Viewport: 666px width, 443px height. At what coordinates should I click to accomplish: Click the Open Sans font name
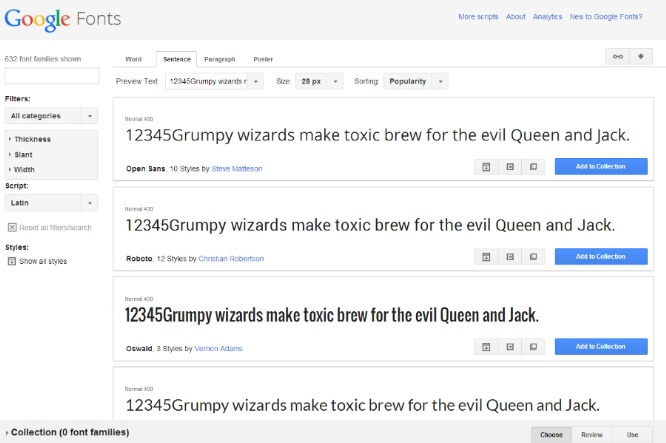coord(145,169)
